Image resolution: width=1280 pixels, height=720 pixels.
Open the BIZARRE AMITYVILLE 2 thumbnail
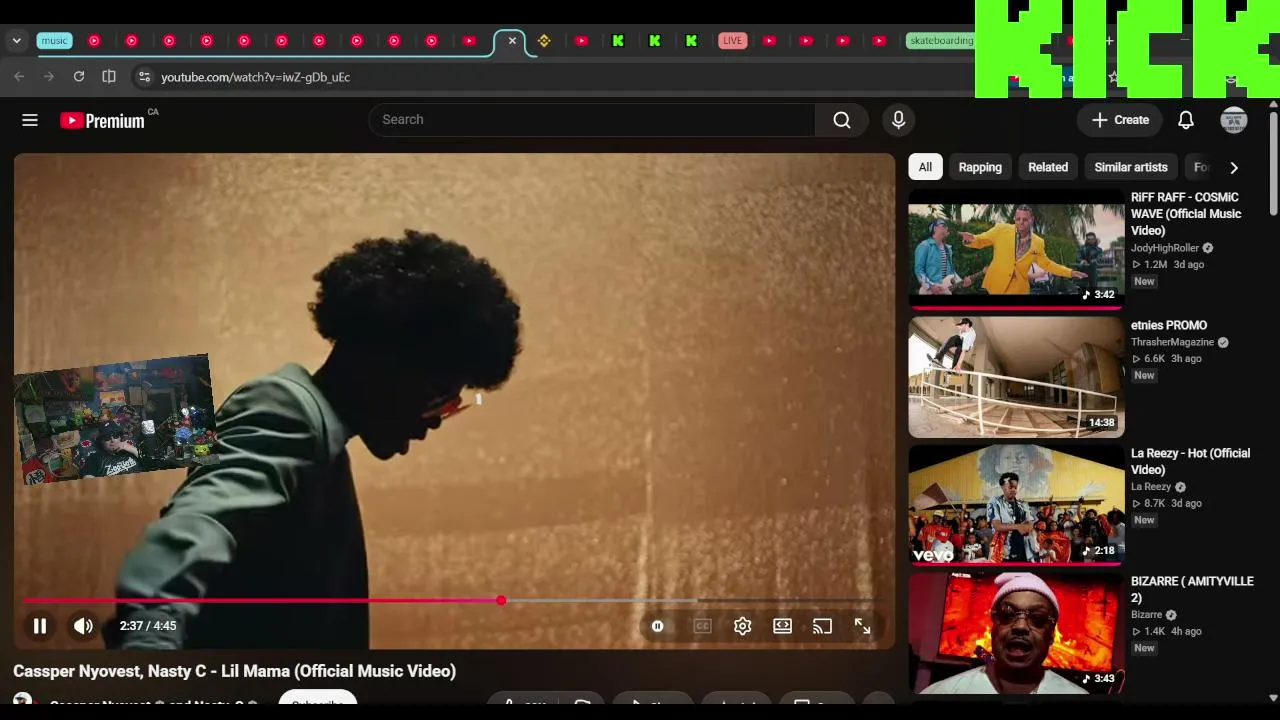point(1016,634)
